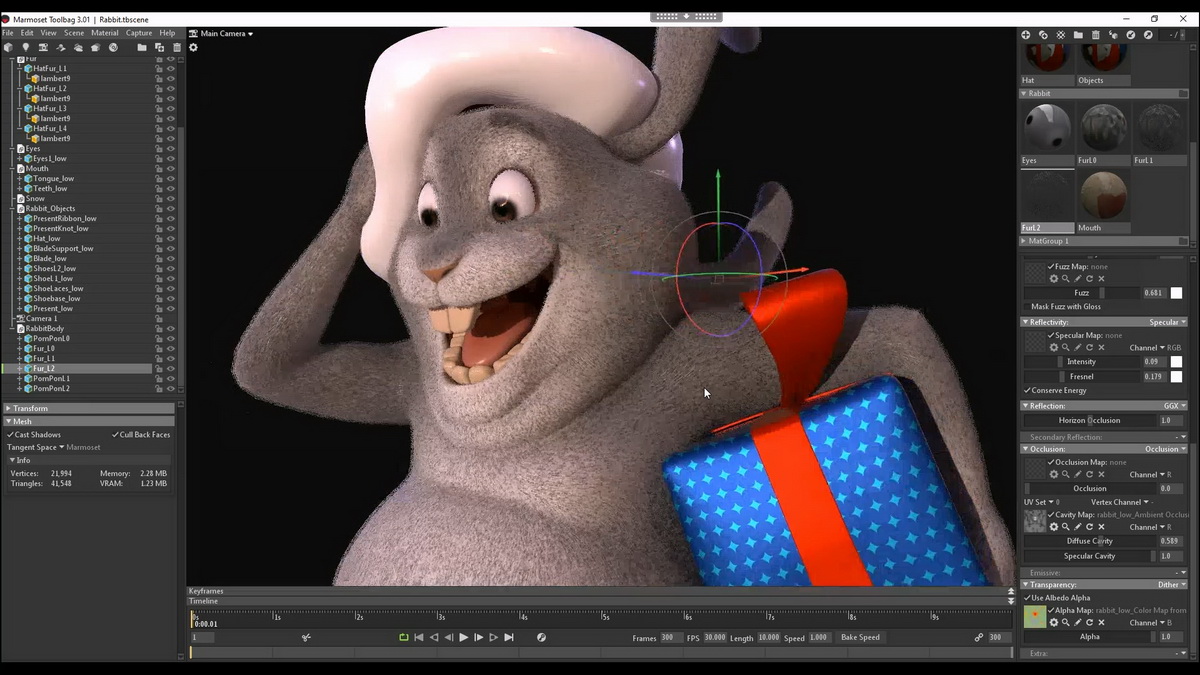Hide Tongue_low using its eye icon
Viewport: 1200px width, 675px height.
(171, 179)
